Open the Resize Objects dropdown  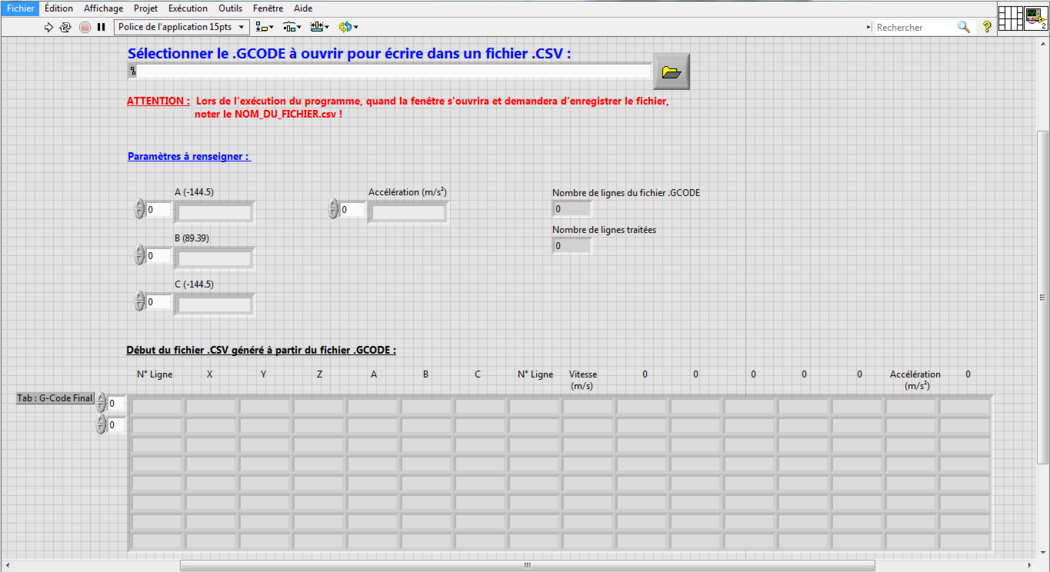click(320, 27)
